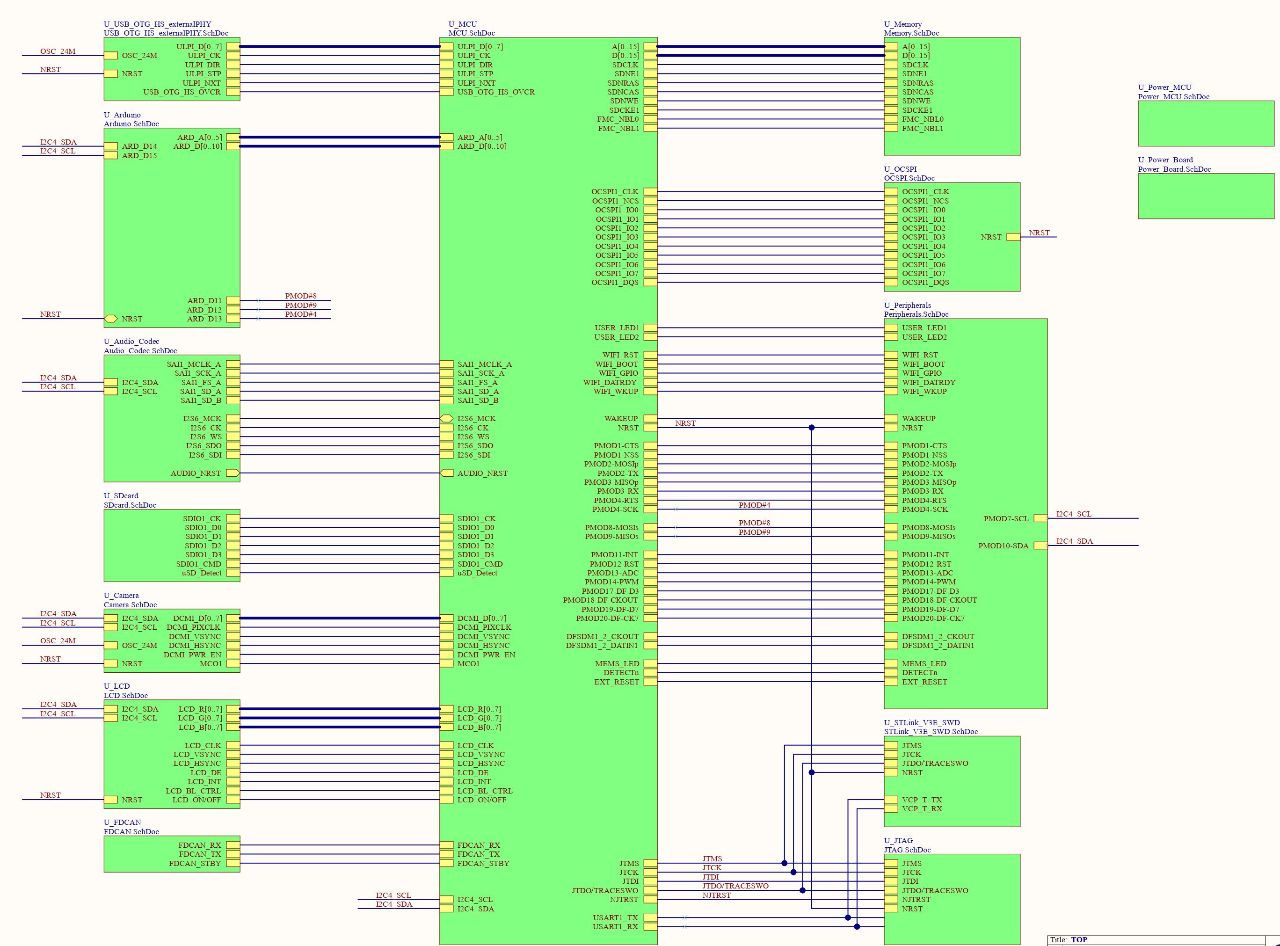This screenshot has height=946, width=1280.
Task: Select the JTAG.SchDoc file name label
Action: coord(907,850)
